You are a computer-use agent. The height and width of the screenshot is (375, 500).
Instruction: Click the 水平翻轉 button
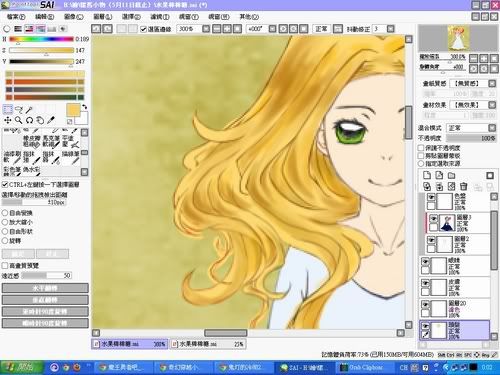tap(45, 288)
